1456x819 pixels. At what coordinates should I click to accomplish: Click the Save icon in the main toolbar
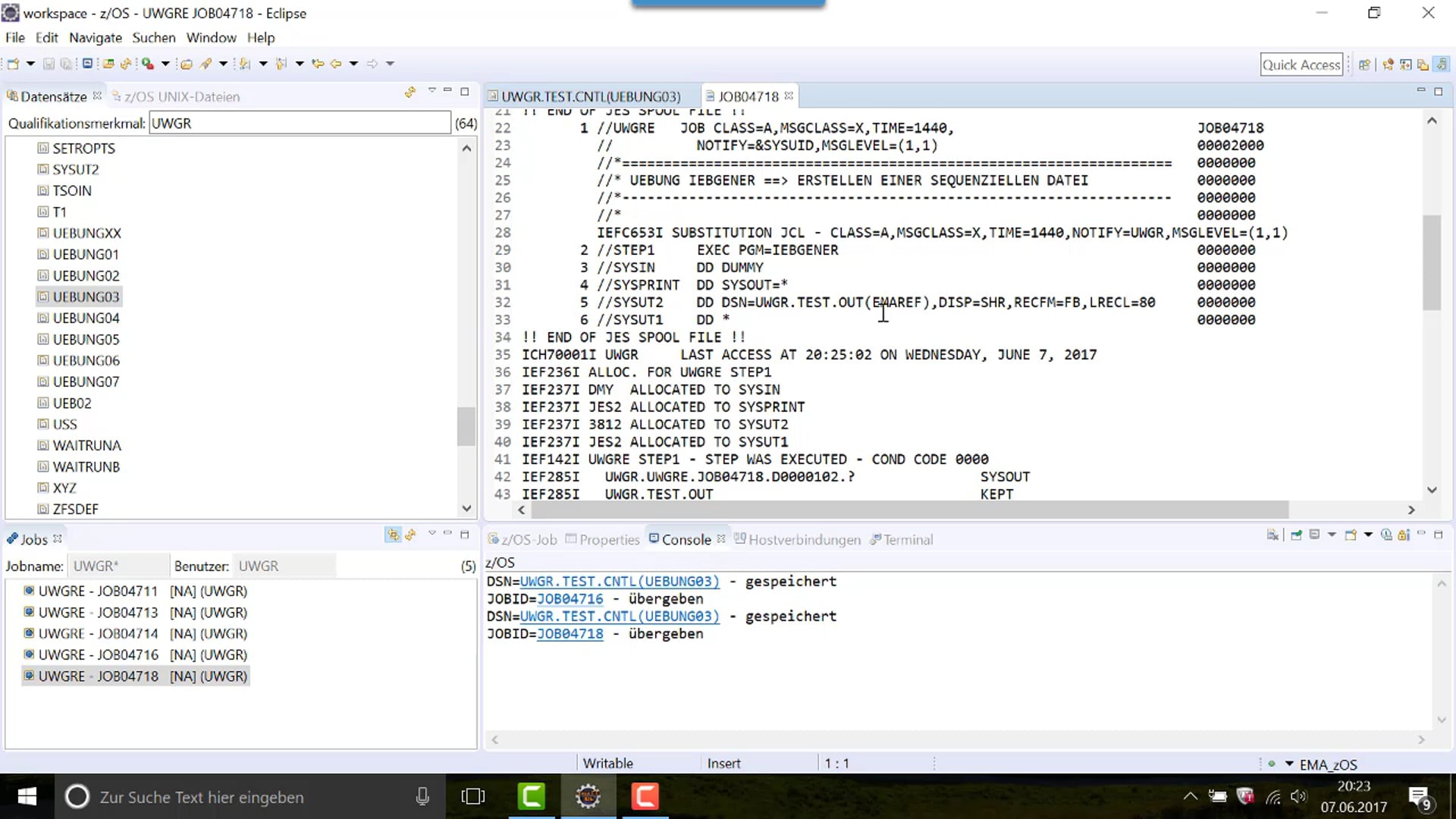(x=48, y=64)
